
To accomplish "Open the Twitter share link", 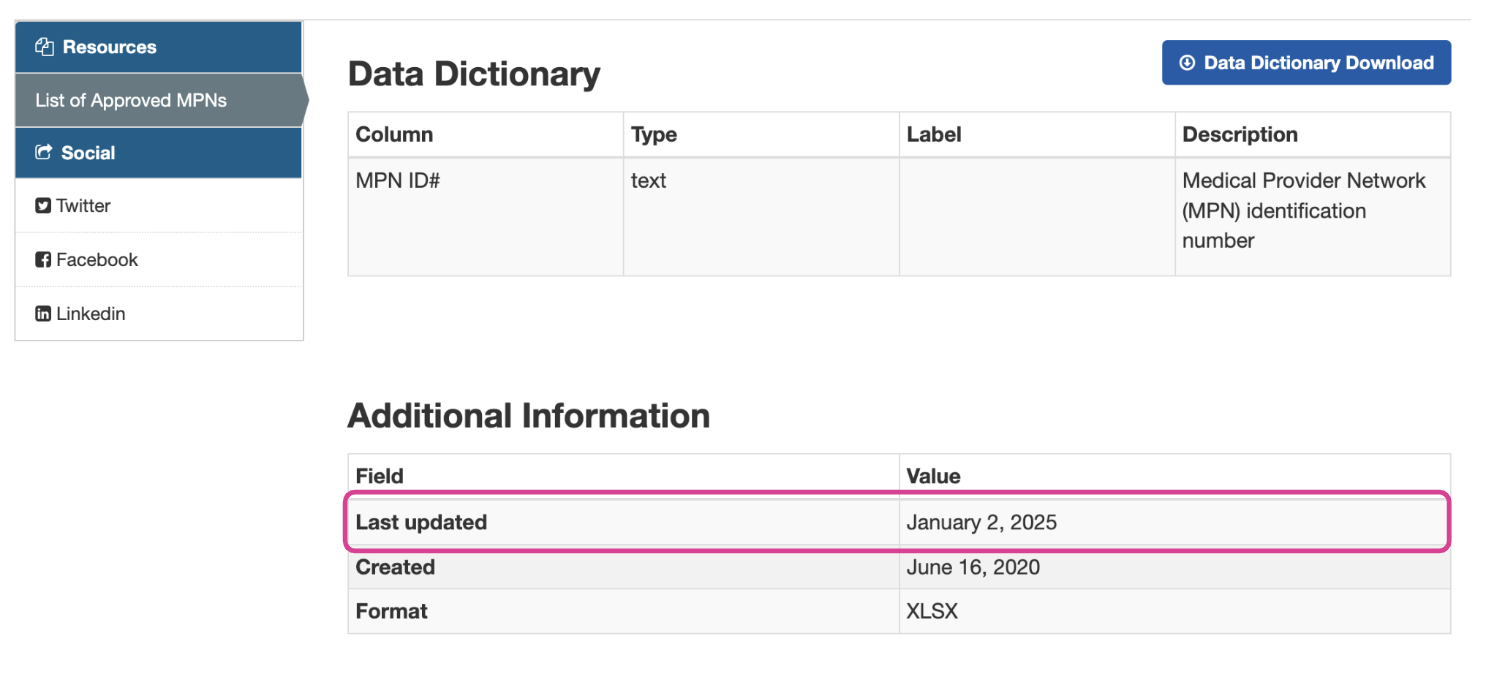I will (83, 206).
